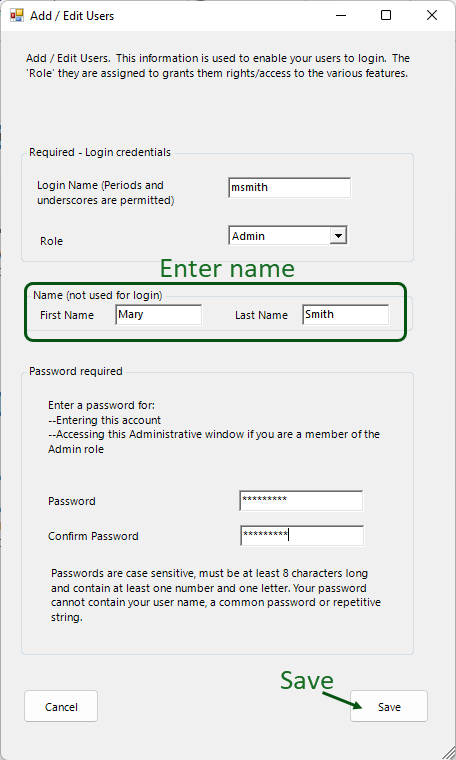
Task: Open the Role dropdown arrow
Action: [338, 236]
